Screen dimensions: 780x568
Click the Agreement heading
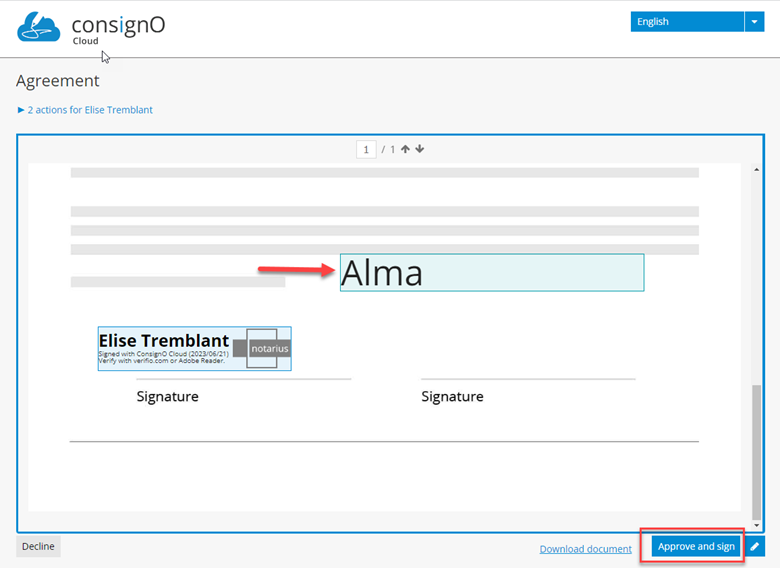pyautogui.click(x=58, y=81)
